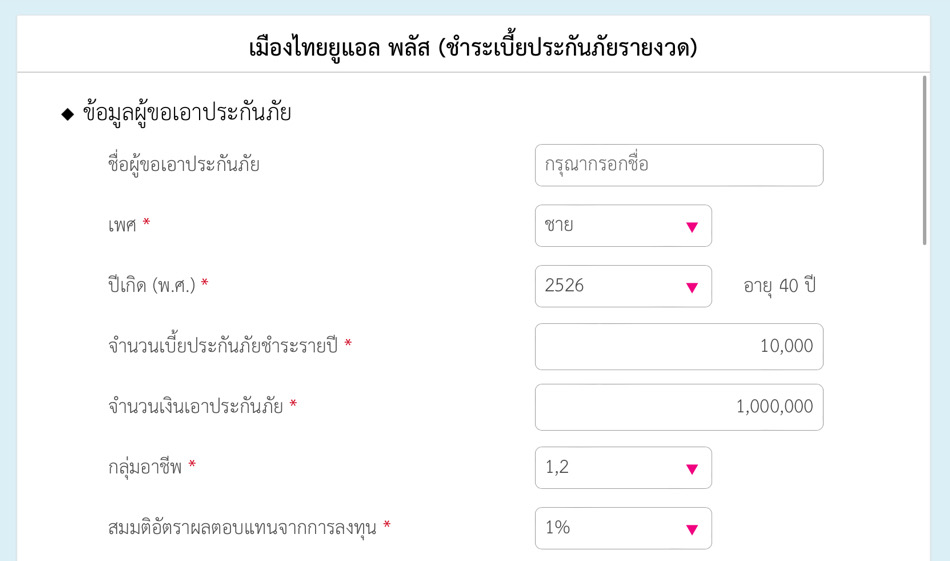Click the diamond bullet beside the applicant information heading
950x561 pixels.
(68, 114)
